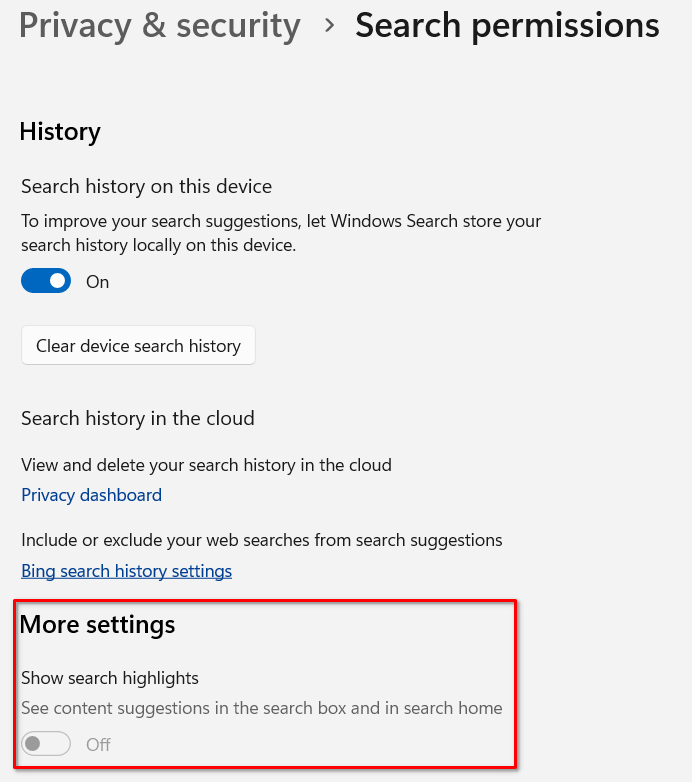Image resolution: width=692 pixels, height=782 pixels.
Task: Click the Show search highlights label
Action: coord(110,678)
